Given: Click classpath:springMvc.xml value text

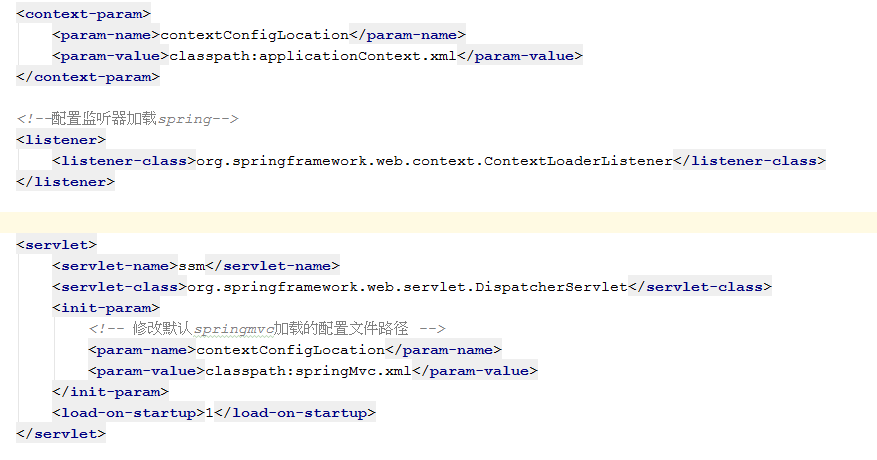Looking at the screenshot, I should (x=308, y=370).
